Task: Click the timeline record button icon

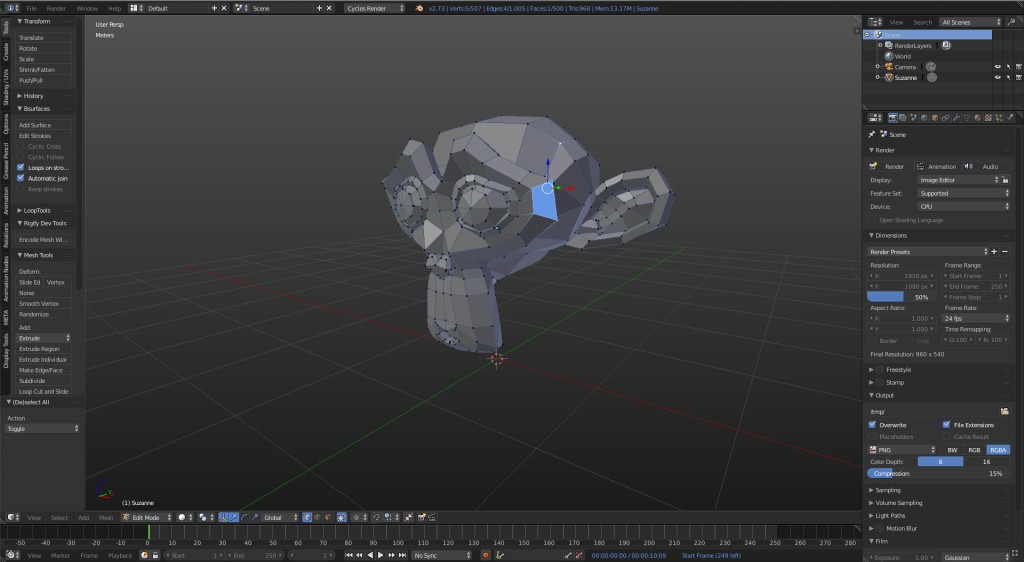Action: 485,555
